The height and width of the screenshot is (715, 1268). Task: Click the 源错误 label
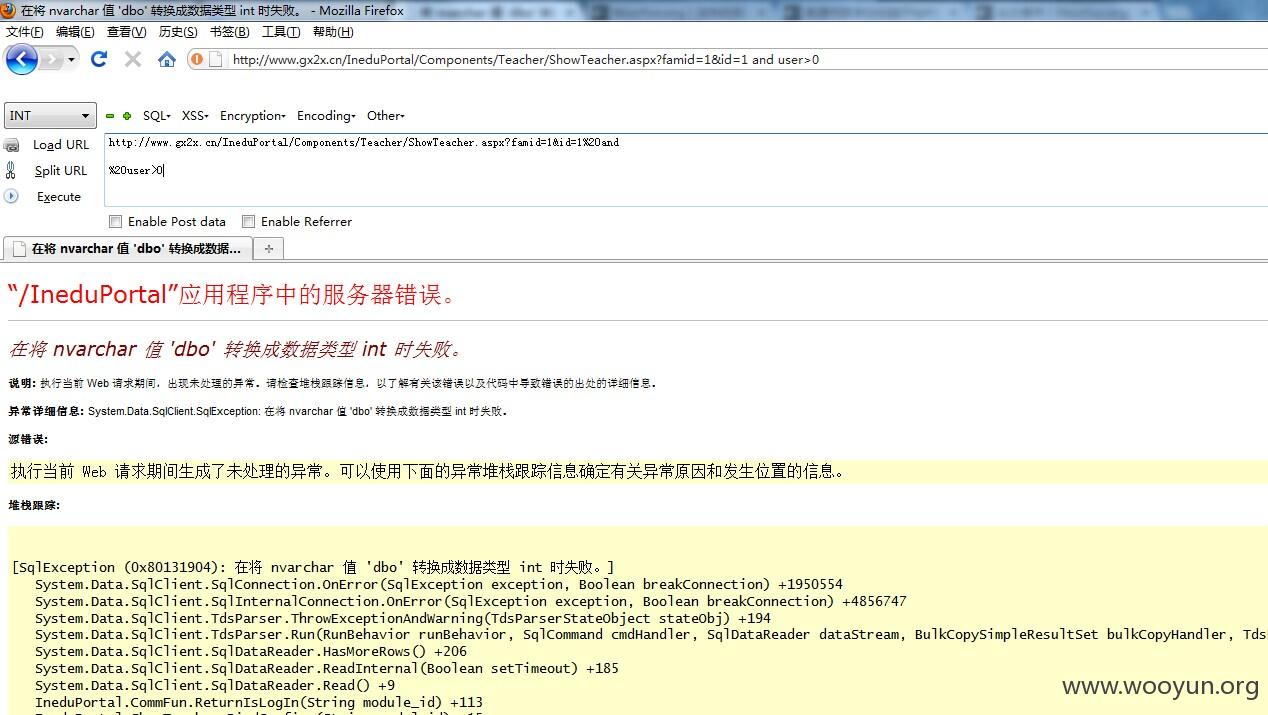pos(28,439)
